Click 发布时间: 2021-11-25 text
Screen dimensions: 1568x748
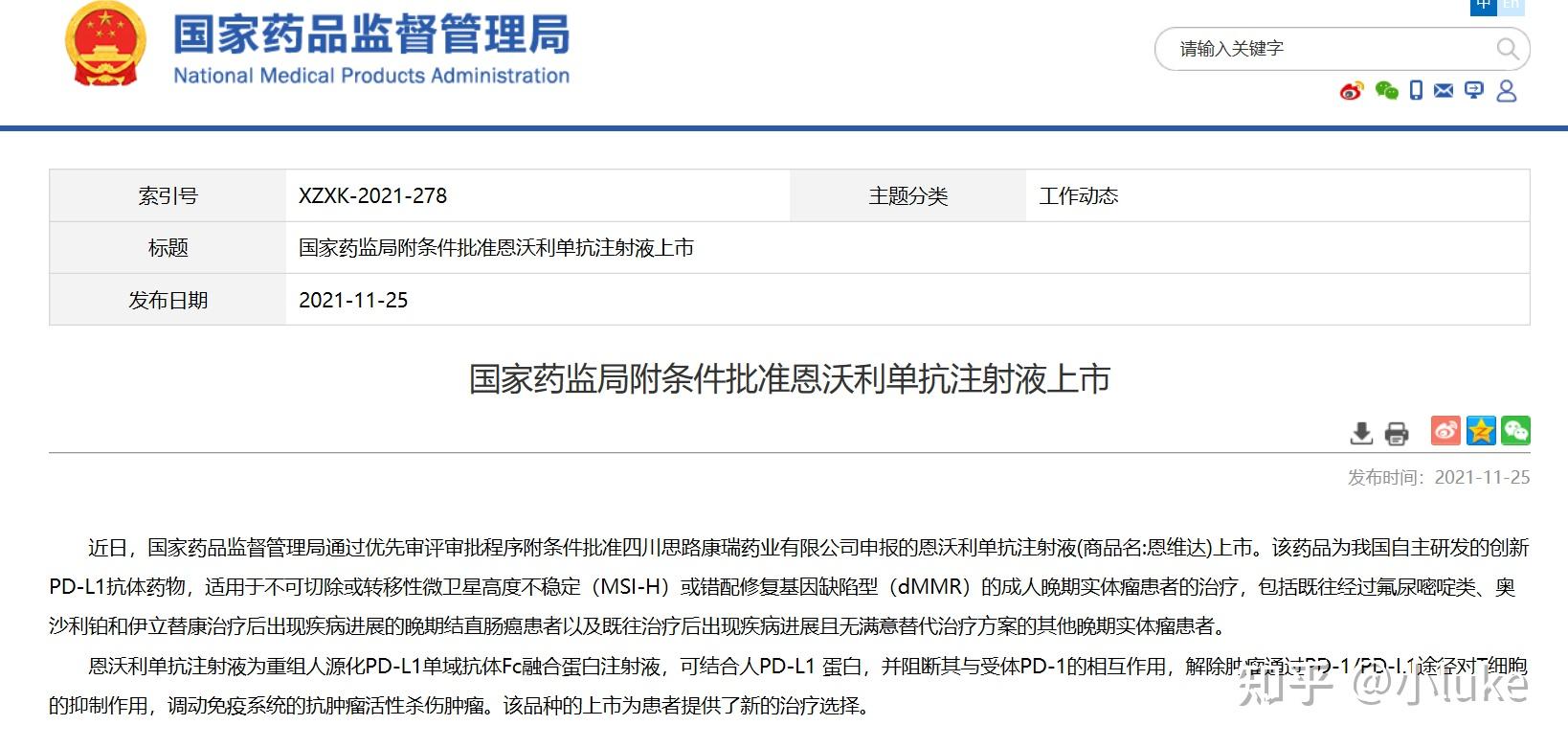pyautogui.click(x=1439, y=477)
